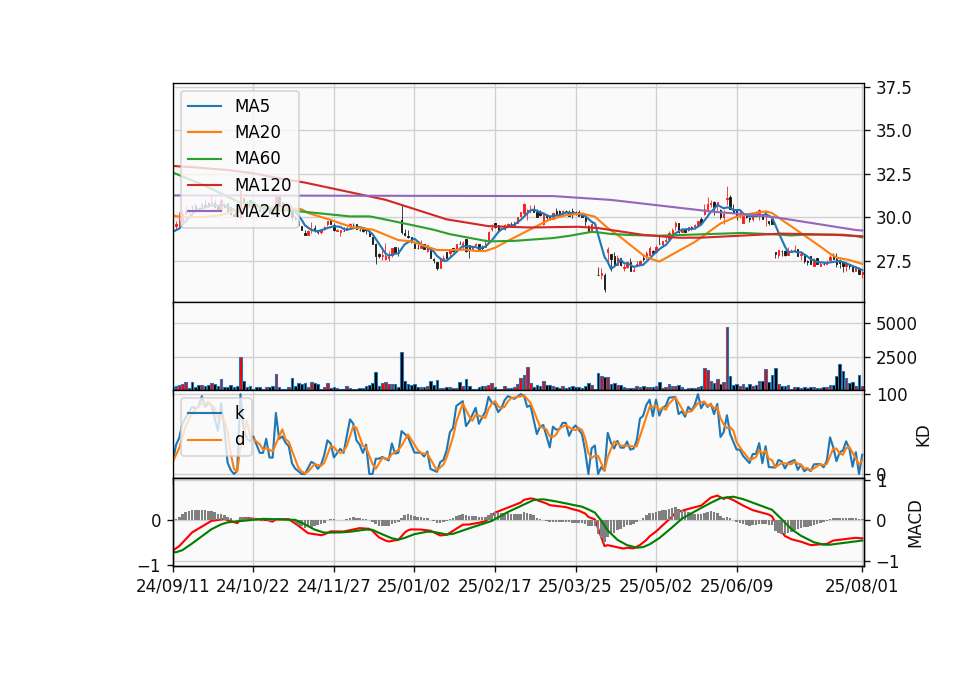Click the 37.5 price axis value
Image resolution: width=960 pixels, height=690 pixels.
893,88
